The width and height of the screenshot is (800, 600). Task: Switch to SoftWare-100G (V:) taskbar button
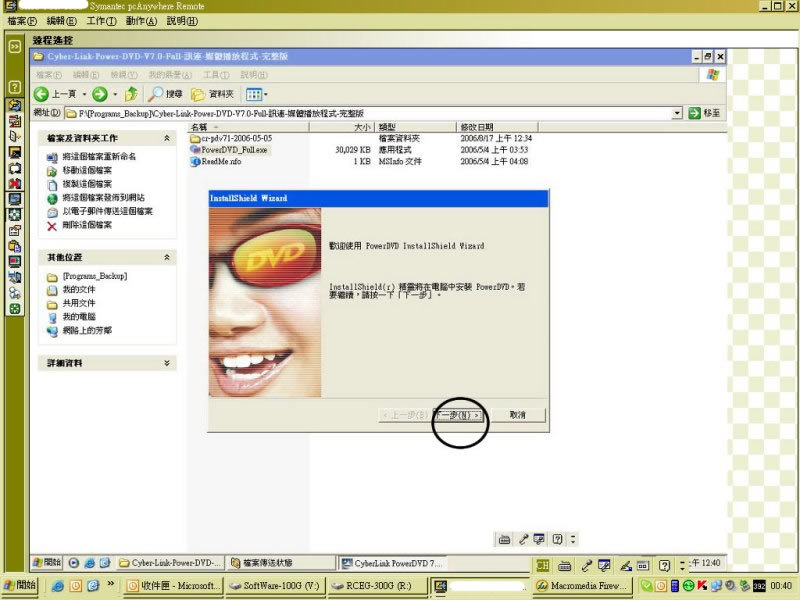pos(274,586)
